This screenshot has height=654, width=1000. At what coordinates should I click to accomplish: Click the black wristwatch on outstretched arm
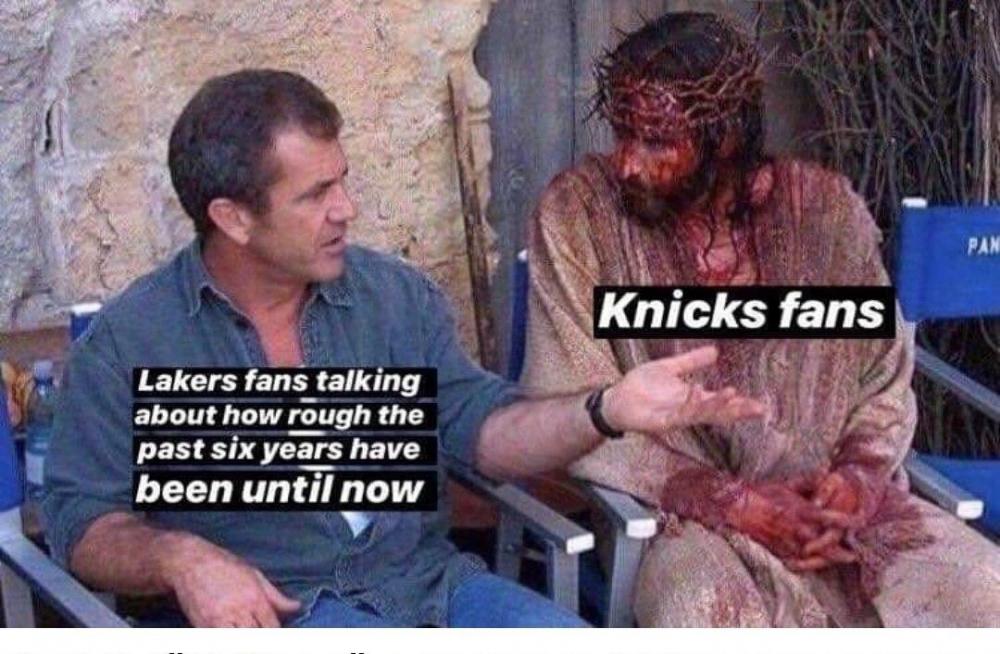tap(601, 413)
